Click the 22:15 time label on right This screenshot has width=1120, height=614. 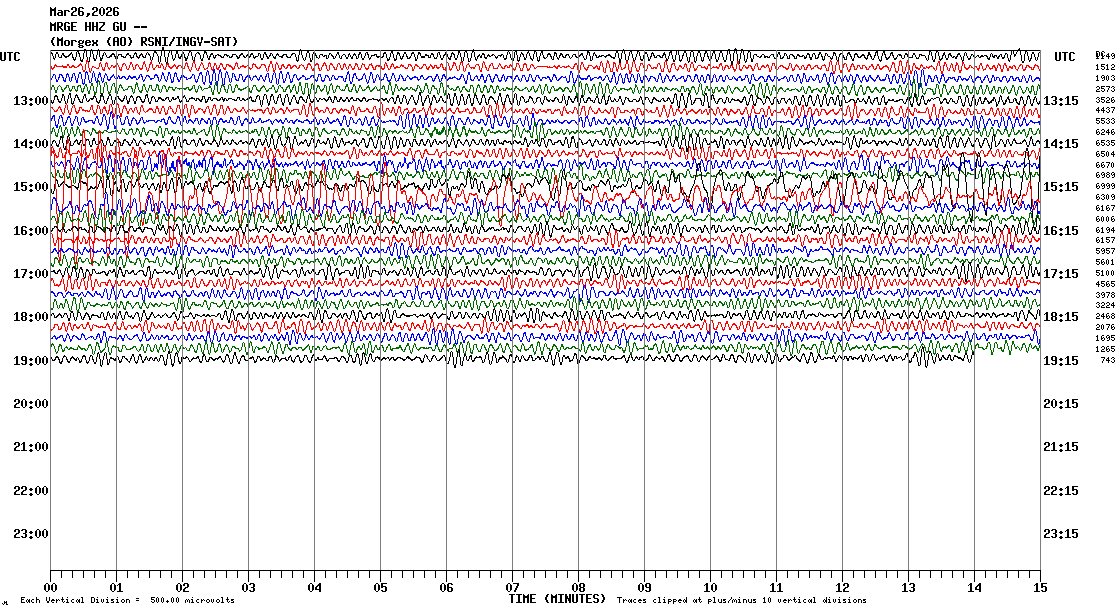(x=1060, y=490)
